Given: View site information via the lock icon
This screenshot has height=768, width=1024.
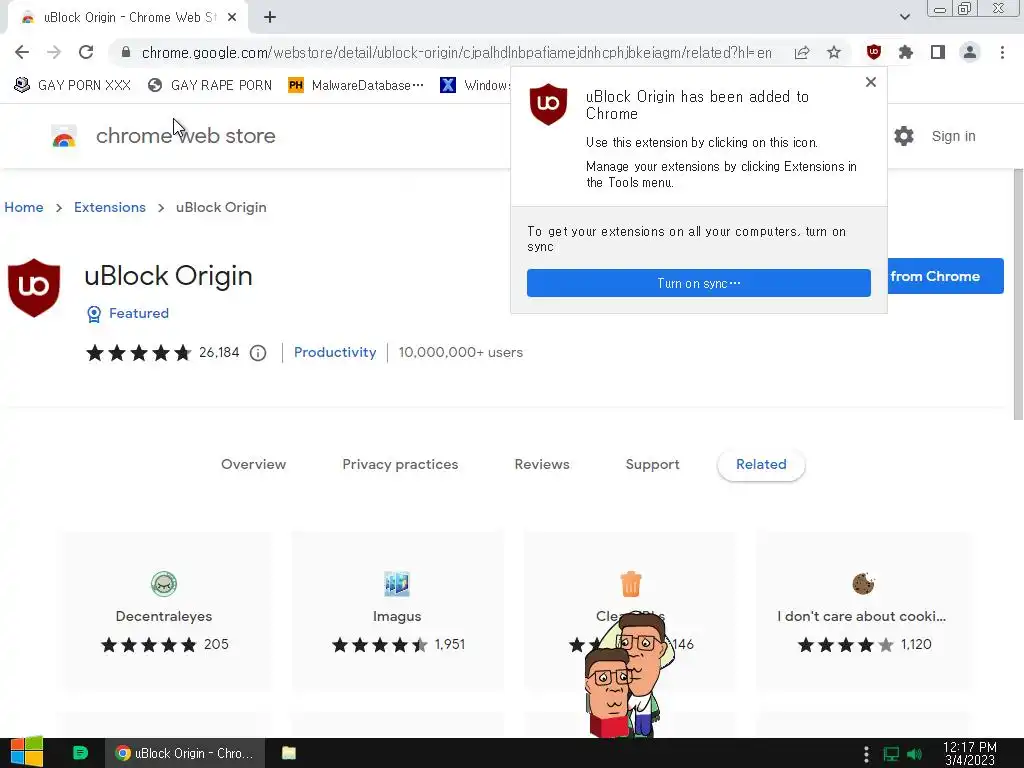Looking at the screenshot, I should [126, 52].
